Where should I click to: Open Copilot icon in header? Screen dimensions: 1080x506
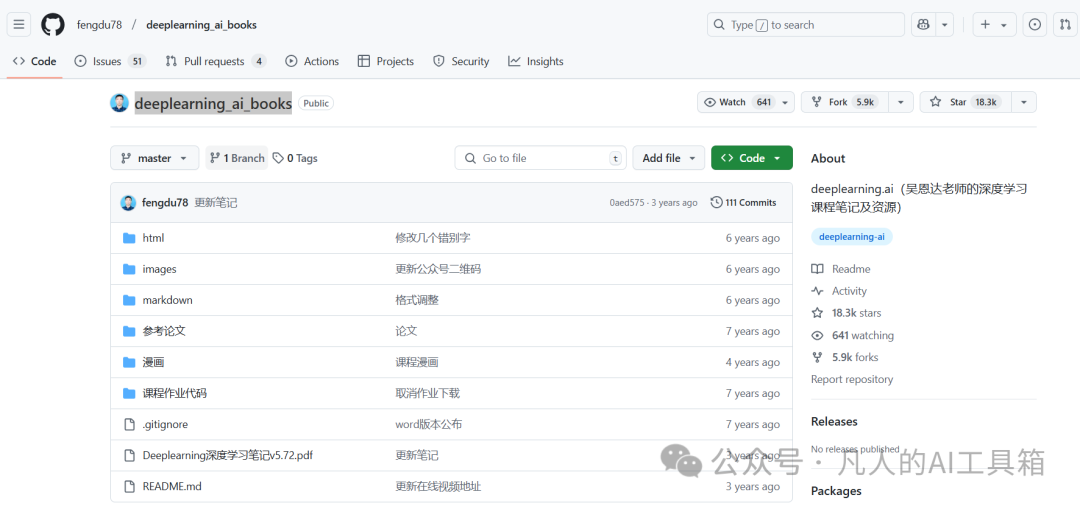923,25
